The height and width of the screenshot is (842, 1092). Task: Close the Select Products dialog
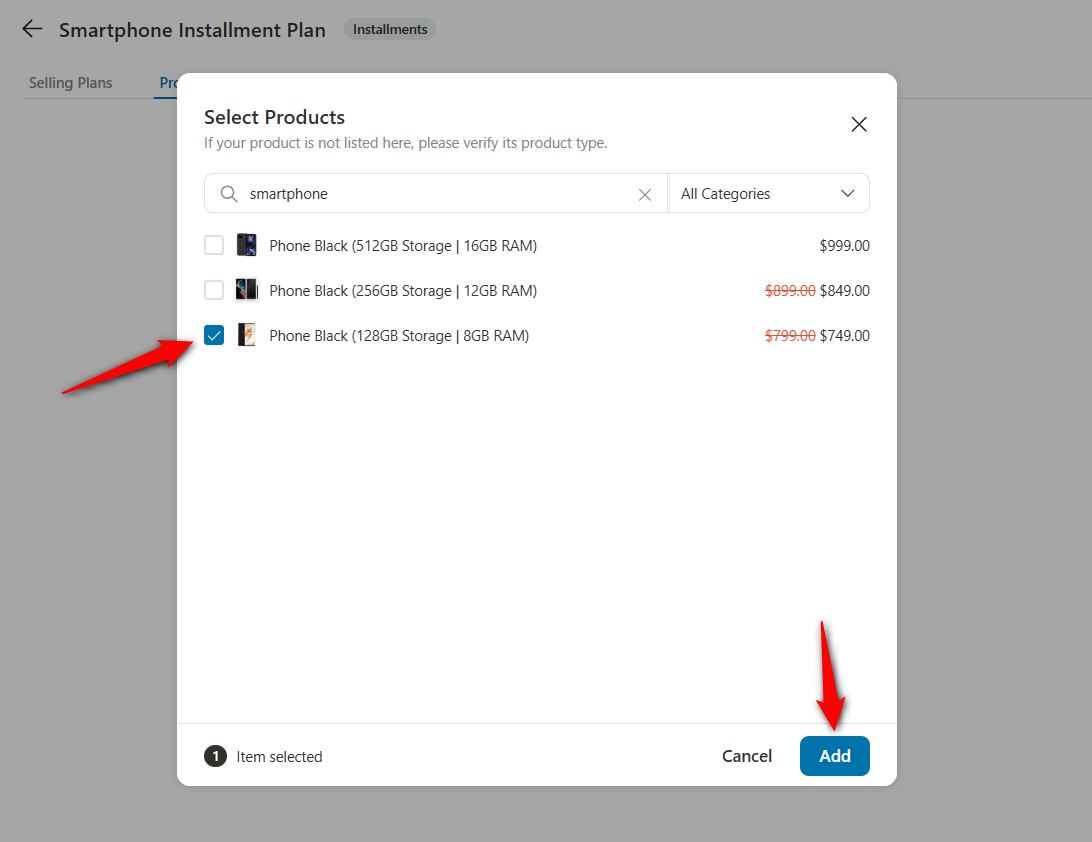(x=858, y=124)
